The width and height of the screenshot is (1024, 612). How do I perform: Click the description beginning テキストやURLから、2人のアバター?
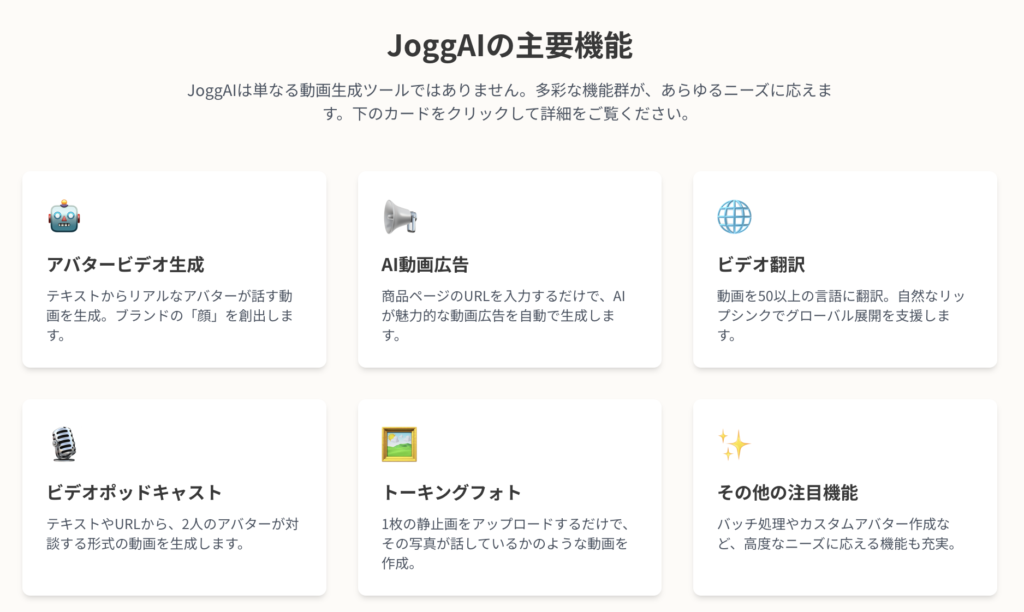(172, 534)
